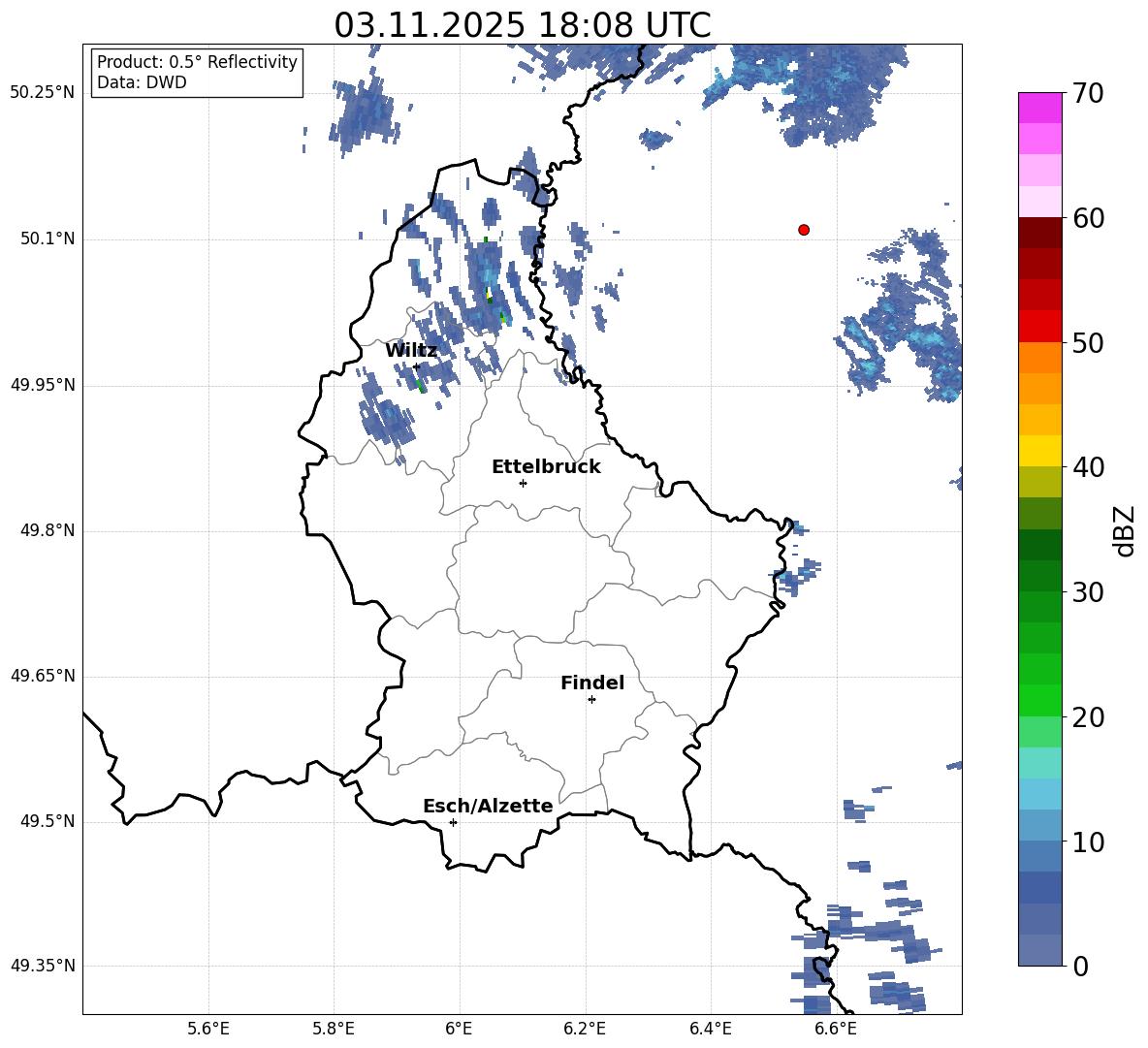Click the 50.1°N latitude label
Image resolution: width=1148 pixels, height=1048 pixels.
pos(47,238)
